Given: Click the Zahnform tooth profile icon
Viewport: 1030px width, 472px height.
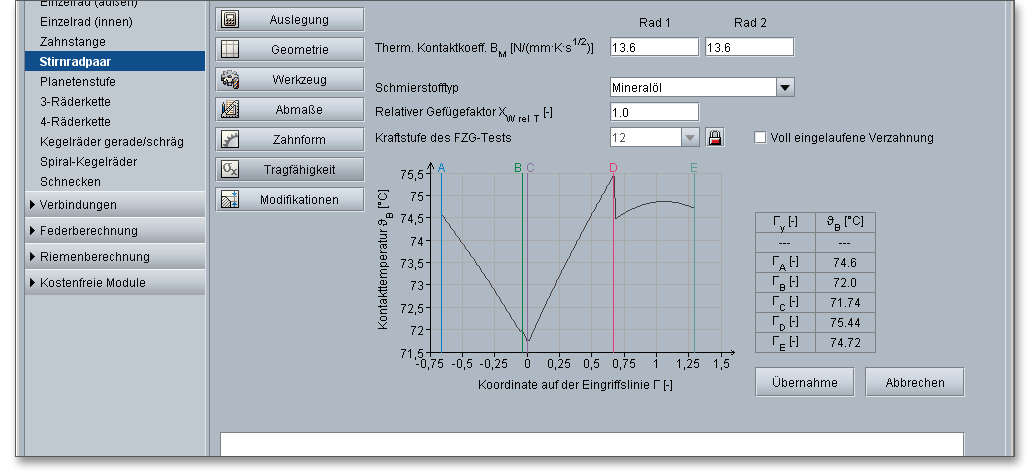Looking at the screenshot, I should [x=230, y=139].
